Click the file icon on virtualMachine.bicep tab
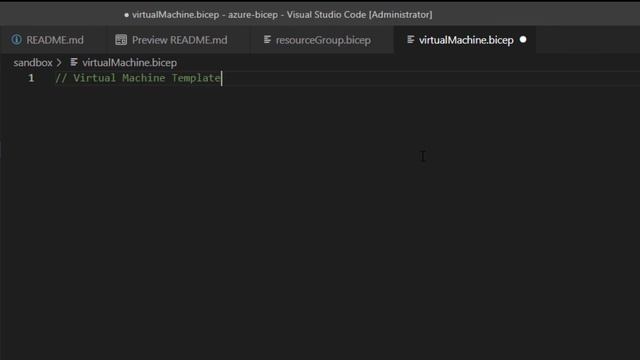The width and height of the screenshot is (640, 360). coord(411,40)
